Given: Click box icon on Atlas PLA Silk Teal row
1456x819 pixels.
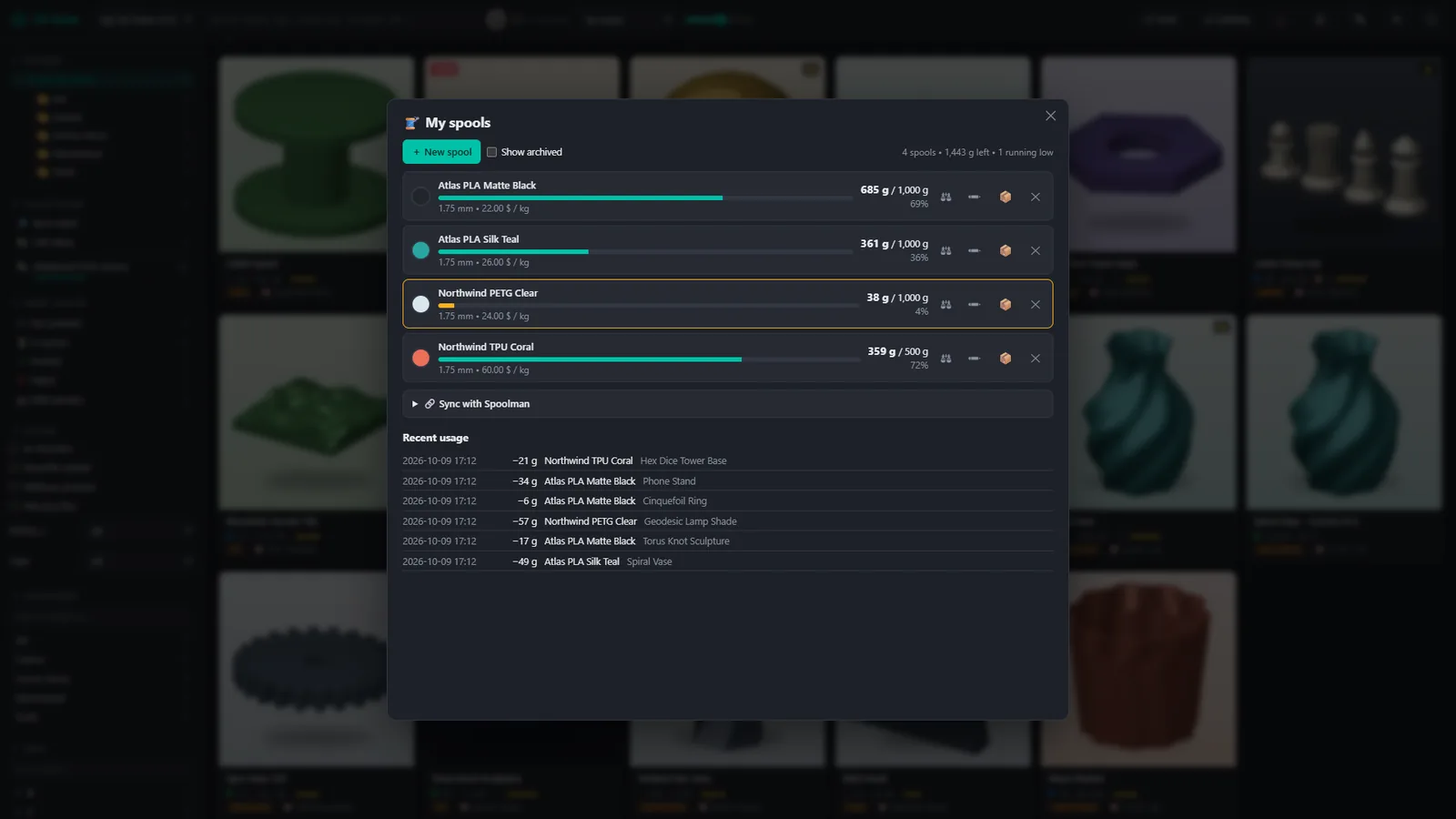Looking at the screenshot, I should click(x=1006, y=250).
